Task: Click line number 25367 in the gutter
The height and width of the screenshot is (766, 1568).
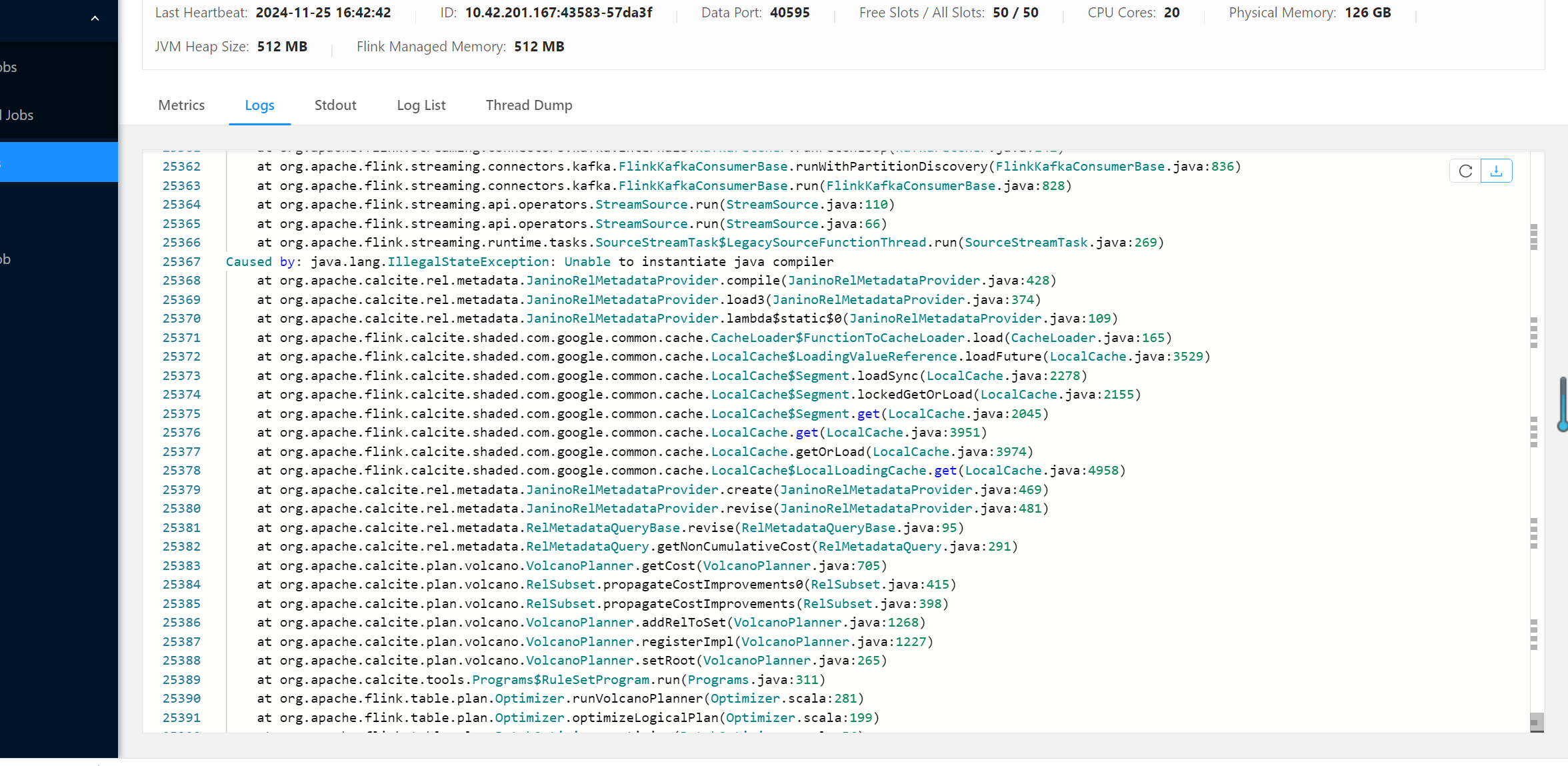Action: point(181,262)
